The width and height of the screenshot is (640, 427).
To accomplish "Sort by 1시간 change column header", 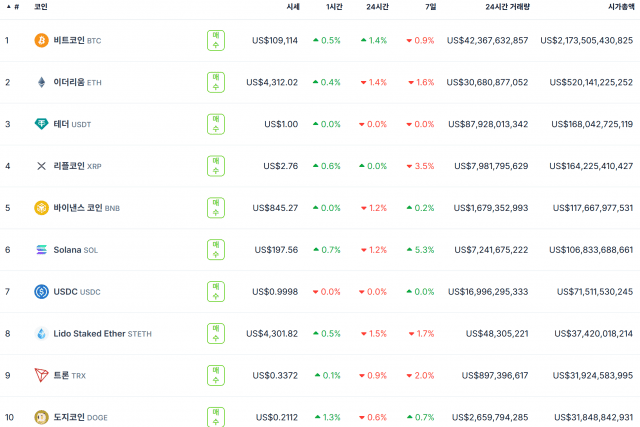I will click(x=334, y=6).
